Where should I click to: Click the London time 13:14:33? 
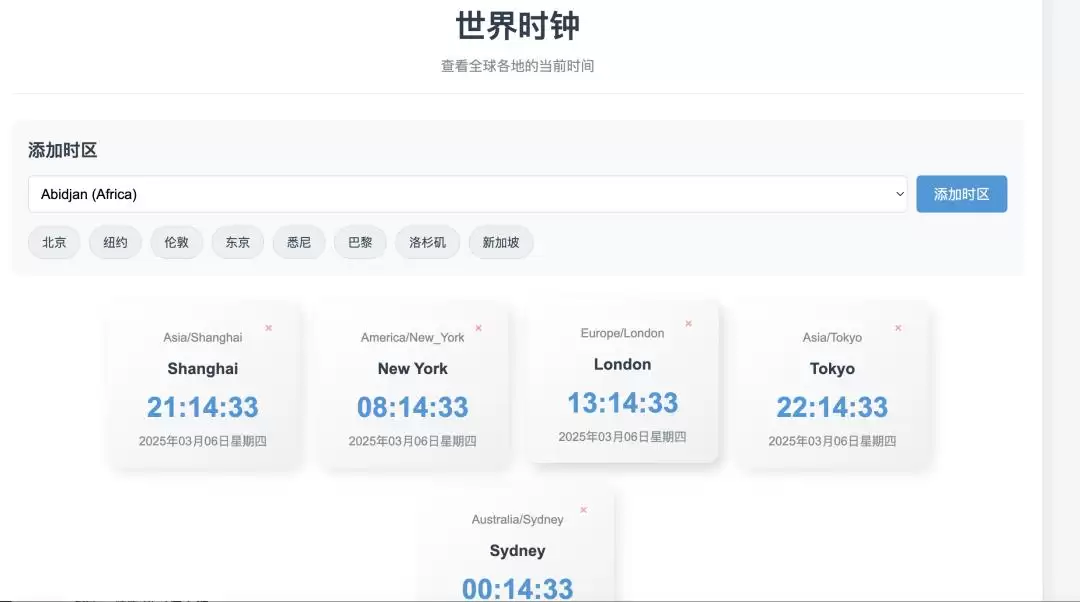[x=623, y=403]
